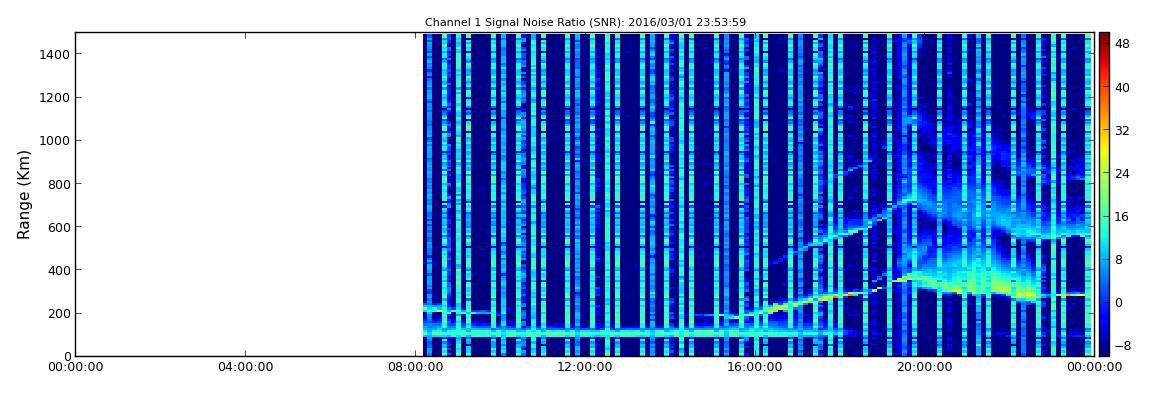1150x407 pixels.
Task: Click the 32 colorbar tick label
Action: point(1122,131)
